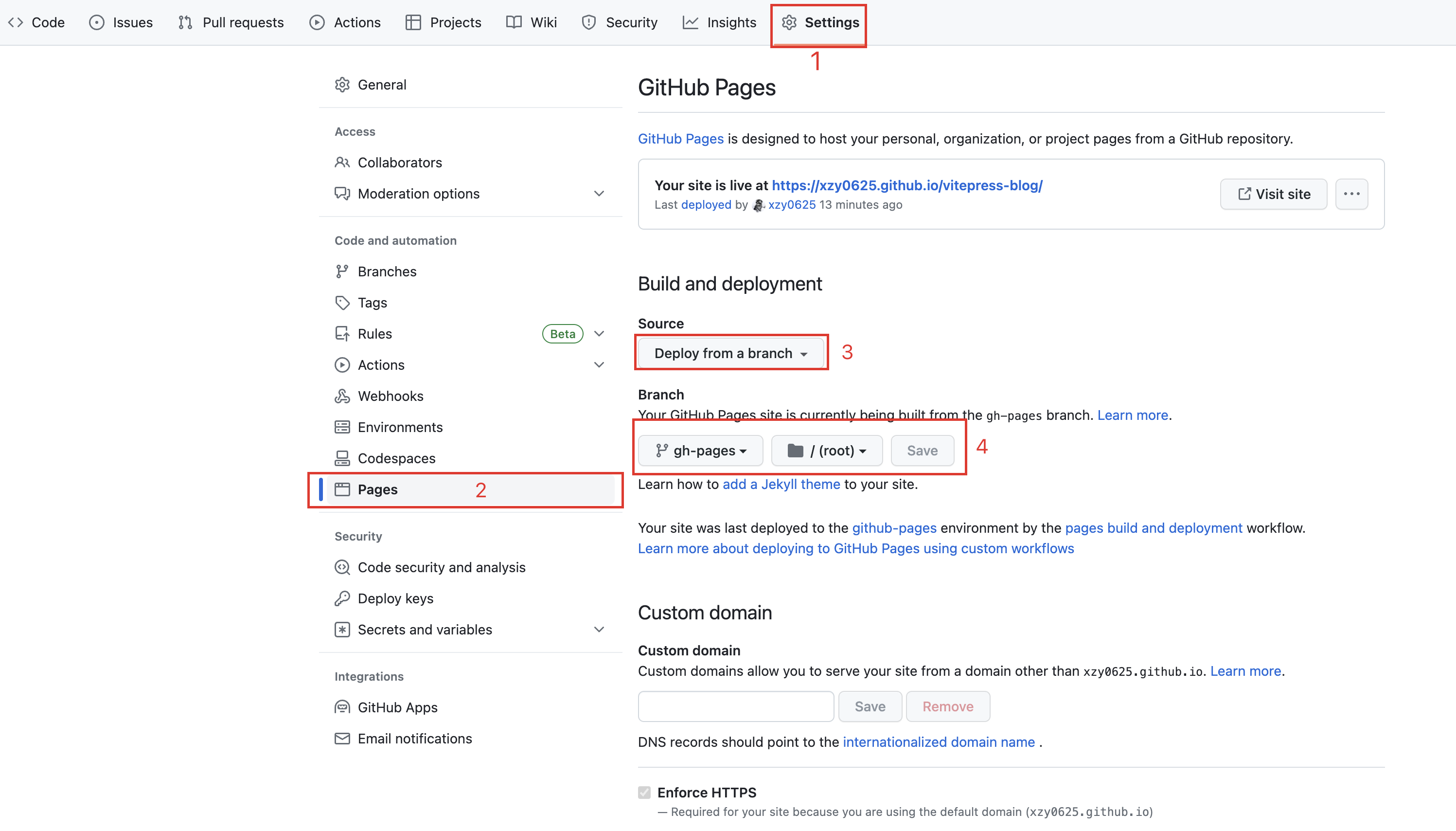
Task: Open the Code tab
Action: (36, 22)
